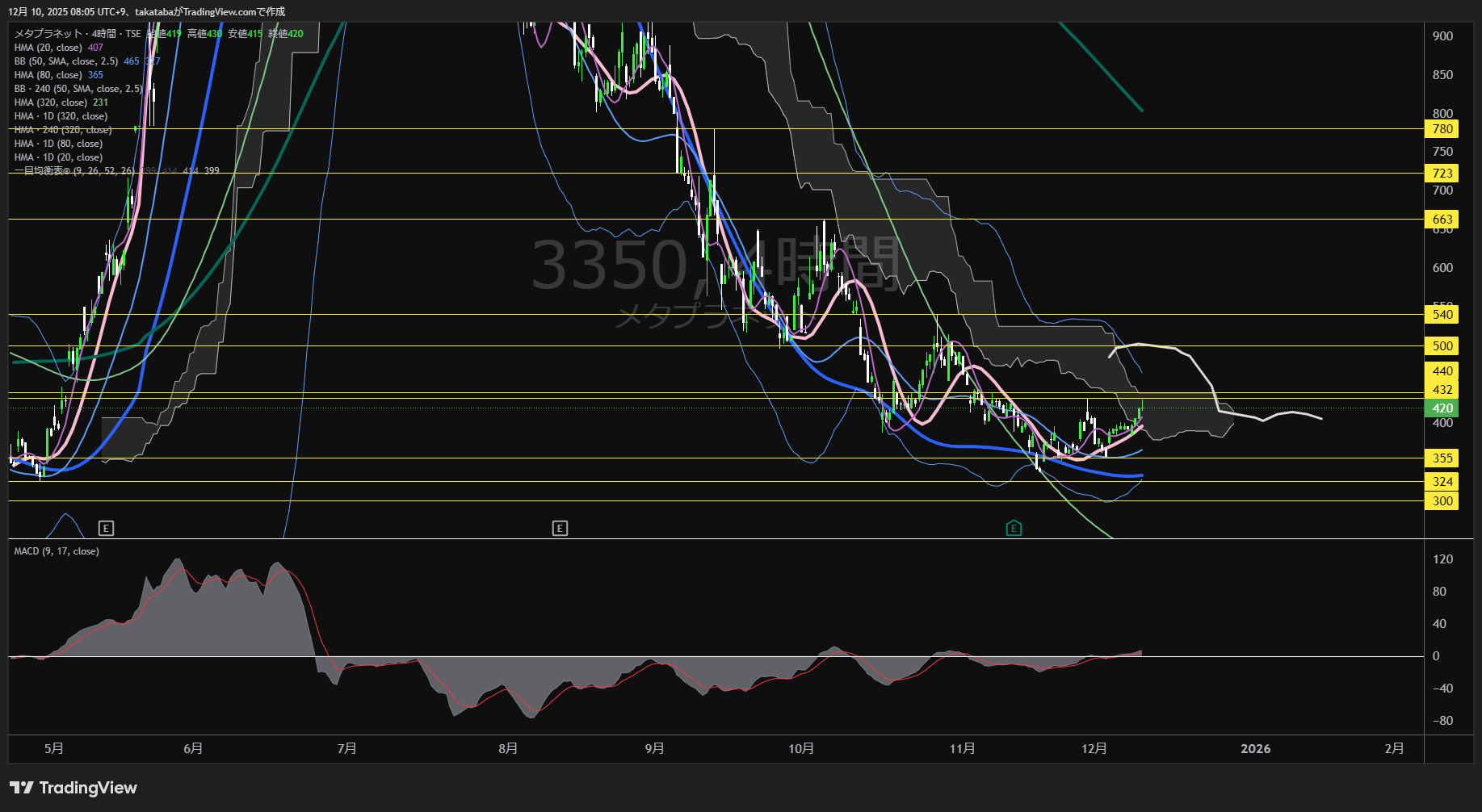The height and width of the screenshot is (812, 1482).
Task: Click the 10月 label on the time axis
Action: [x=801, y=749]
